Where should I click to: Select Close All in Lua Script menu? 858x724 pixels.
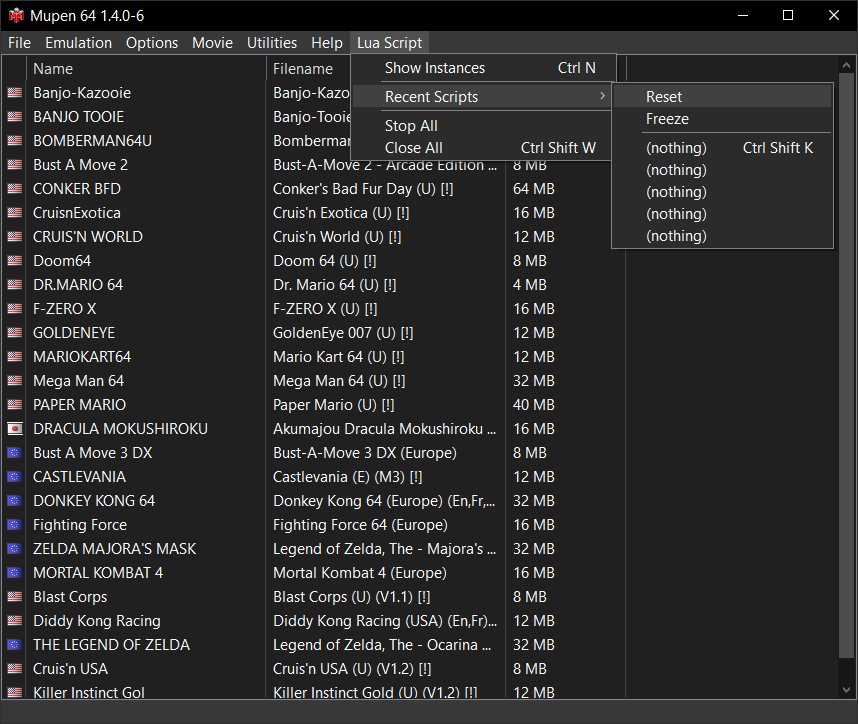pos(483,148)
